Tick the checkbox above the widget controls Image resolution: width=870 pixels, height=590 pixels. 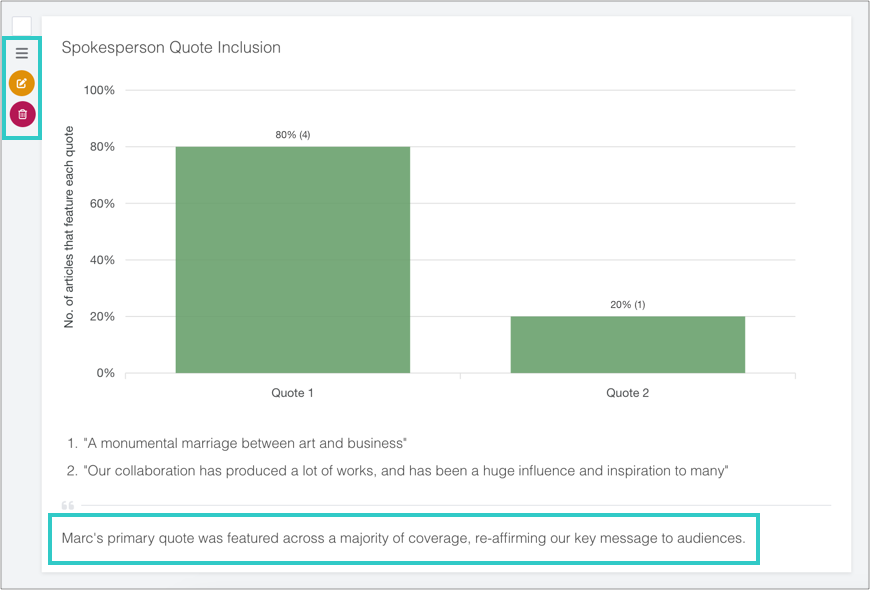22,26
